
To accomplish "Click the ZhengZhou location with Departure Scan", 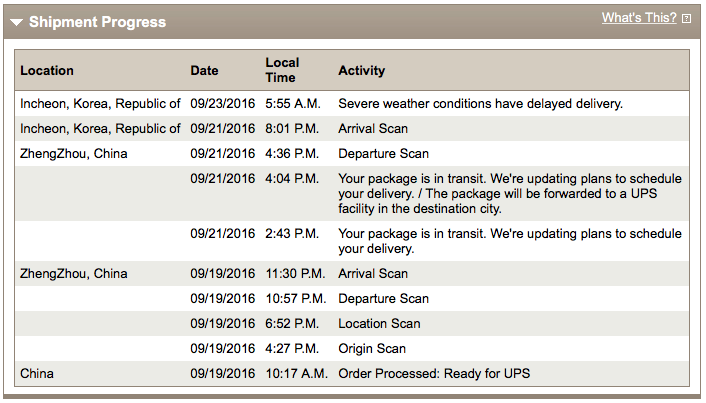I will pyautogui.click(x=73, y=154).
